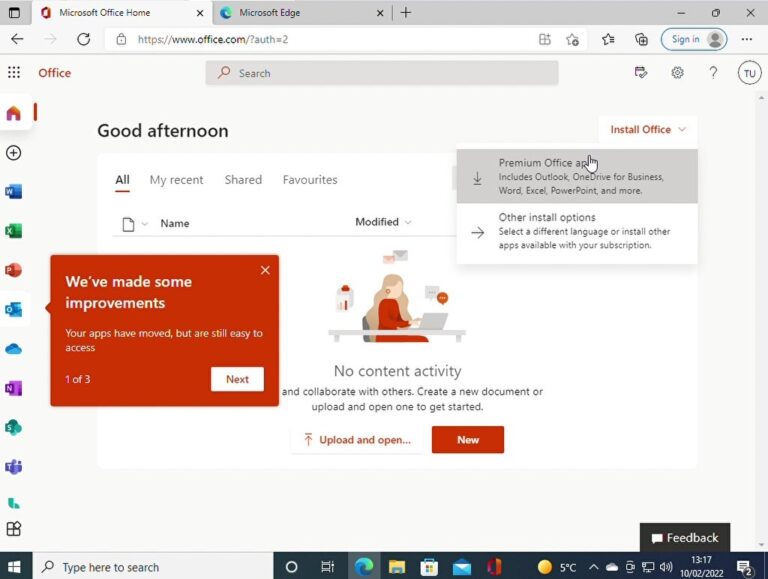
Task: Switch to the My recent tab
Action: point(176,180)
